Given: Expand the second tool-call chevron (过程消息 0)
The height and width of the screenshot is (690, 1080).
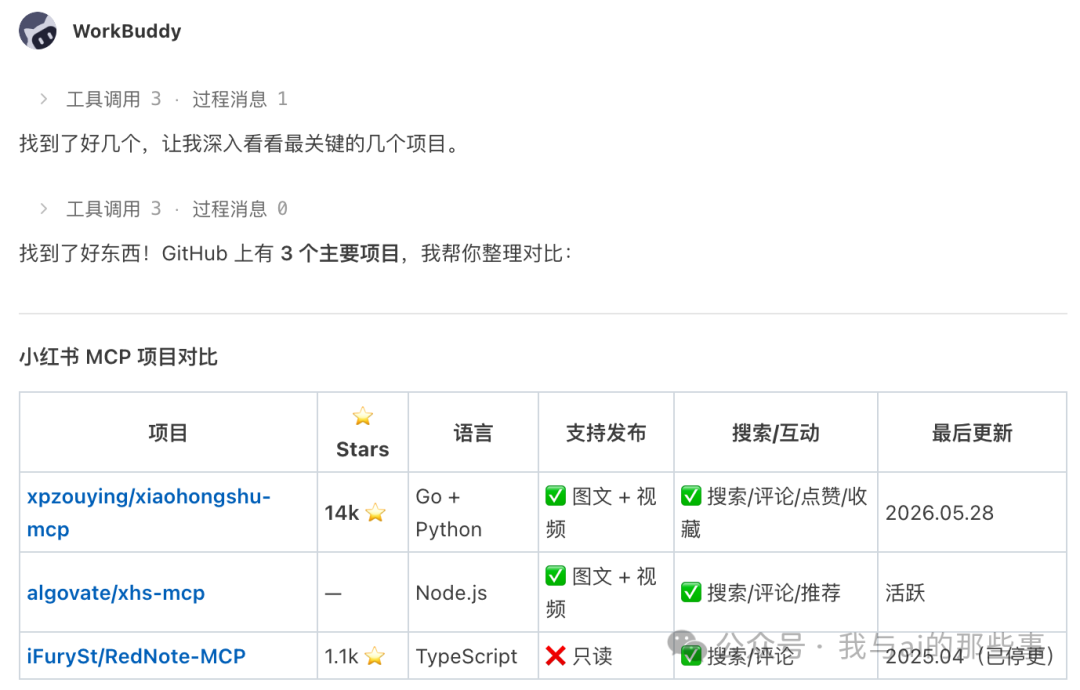Looking at the screenshot, I should point(43,209).
